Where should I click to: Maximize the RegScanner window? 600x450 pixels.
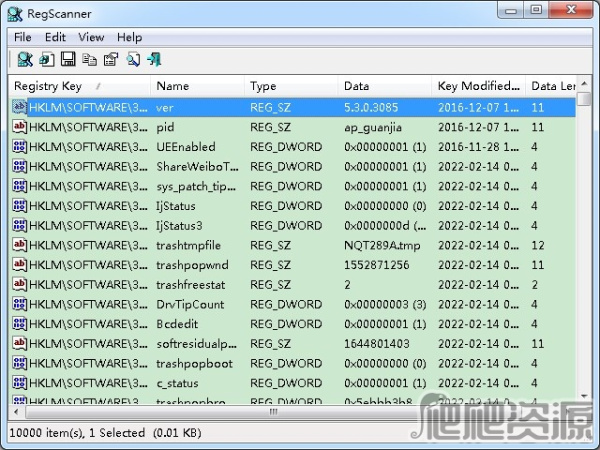point(536,10)
